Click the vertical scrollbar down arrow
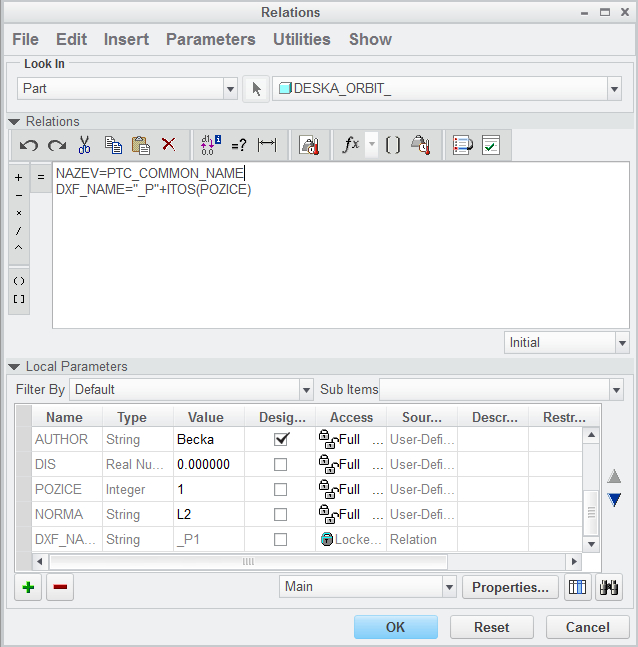Image resolution: width=638 pixels, height=647 pixels. (591, 544)
